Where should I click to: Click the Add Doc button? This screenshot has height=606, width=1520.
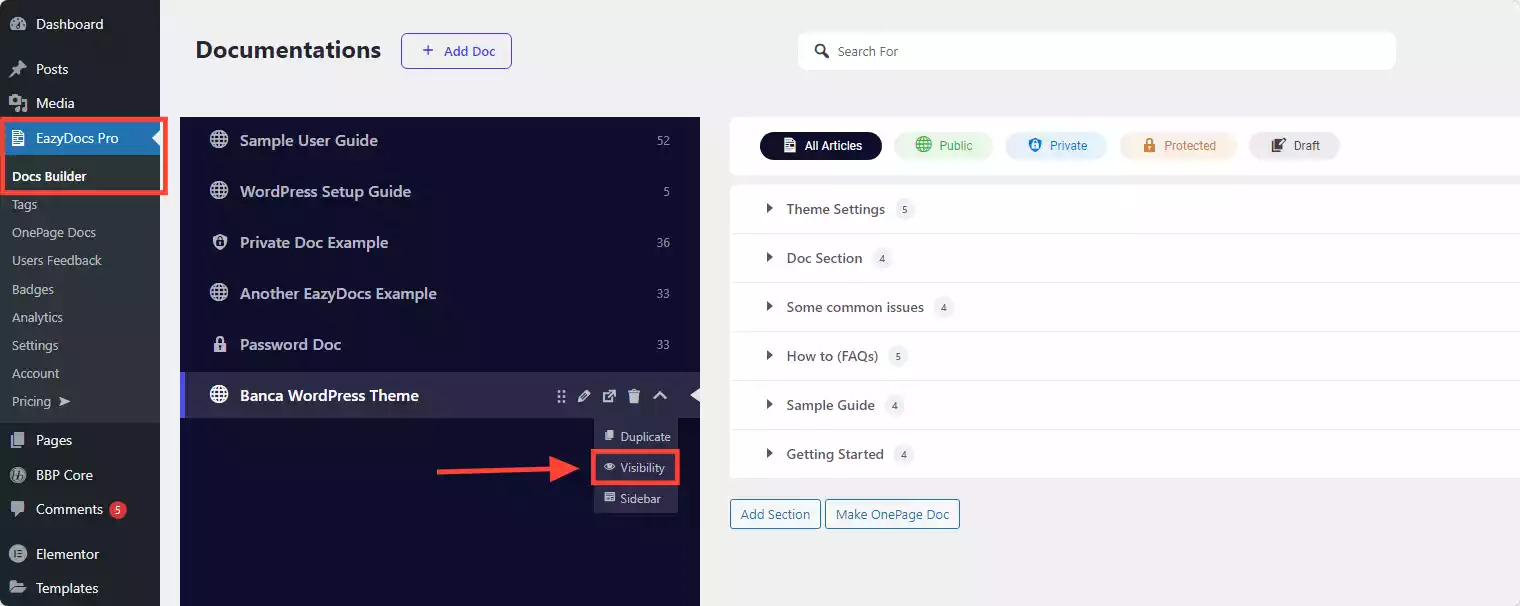[456, 51]
